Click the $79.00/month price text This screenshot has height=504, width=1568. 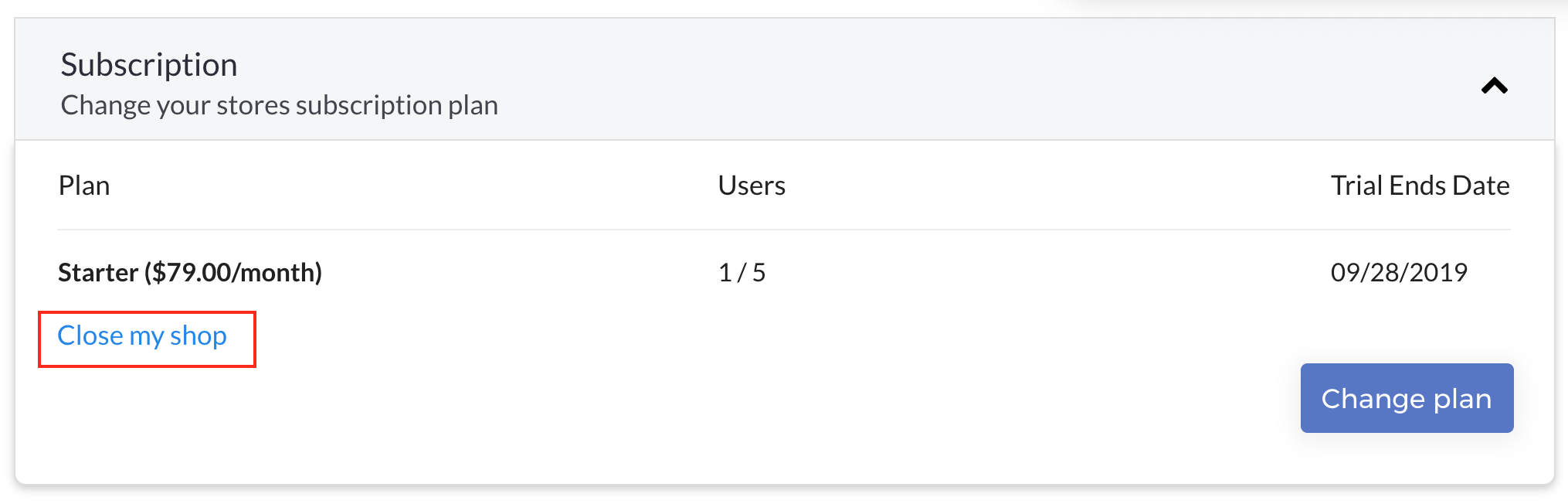click(233, 272)
